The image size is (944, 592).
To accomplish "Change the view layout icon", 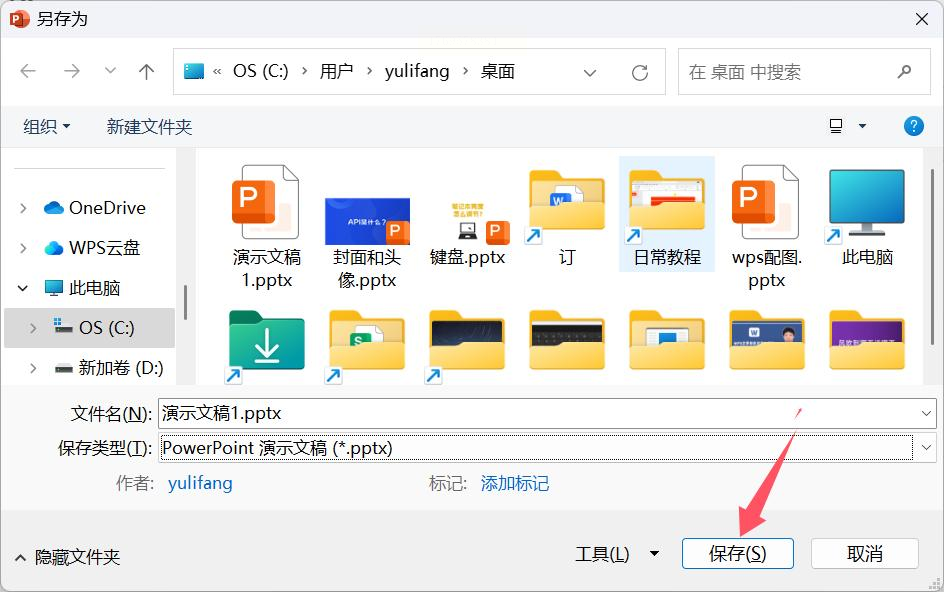I will point(836,126).
